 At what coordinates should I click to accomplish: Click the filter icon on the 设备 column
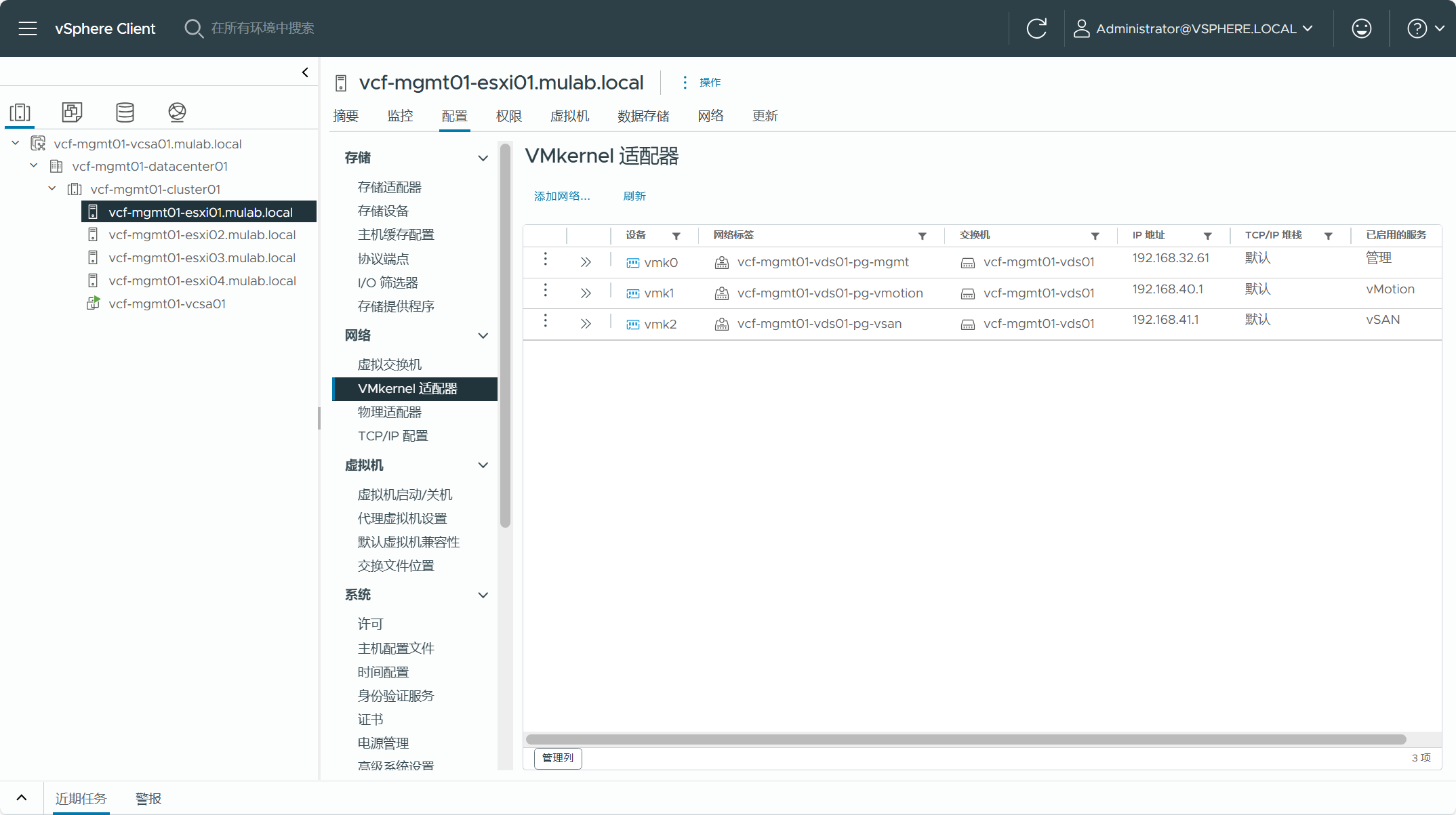point(676,236)
